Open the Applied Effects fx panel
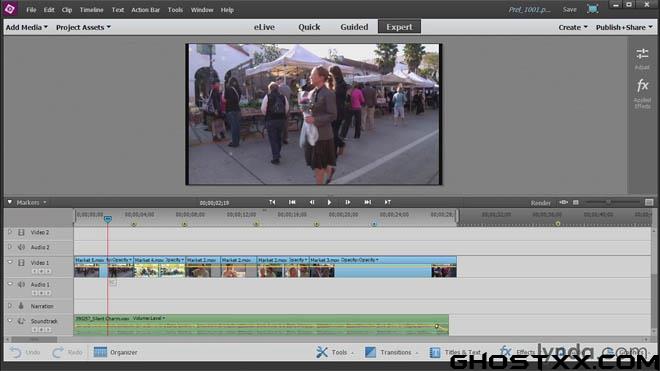660x371 pixels. pos(642,85)
